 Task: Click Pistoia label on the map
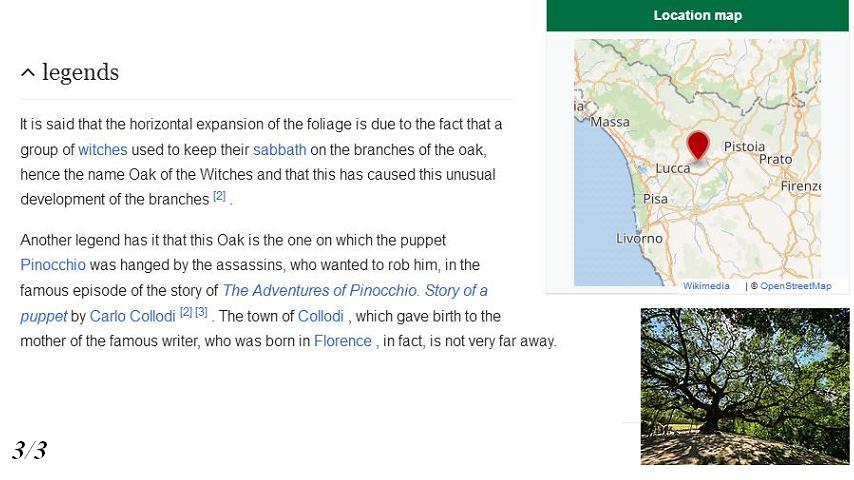pyautogui.click(x=744, y=147)
